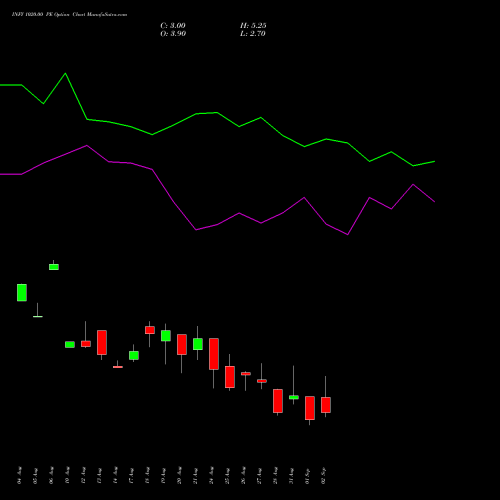Select the red candlestick for 25 Aug

(x=230, y=377)
